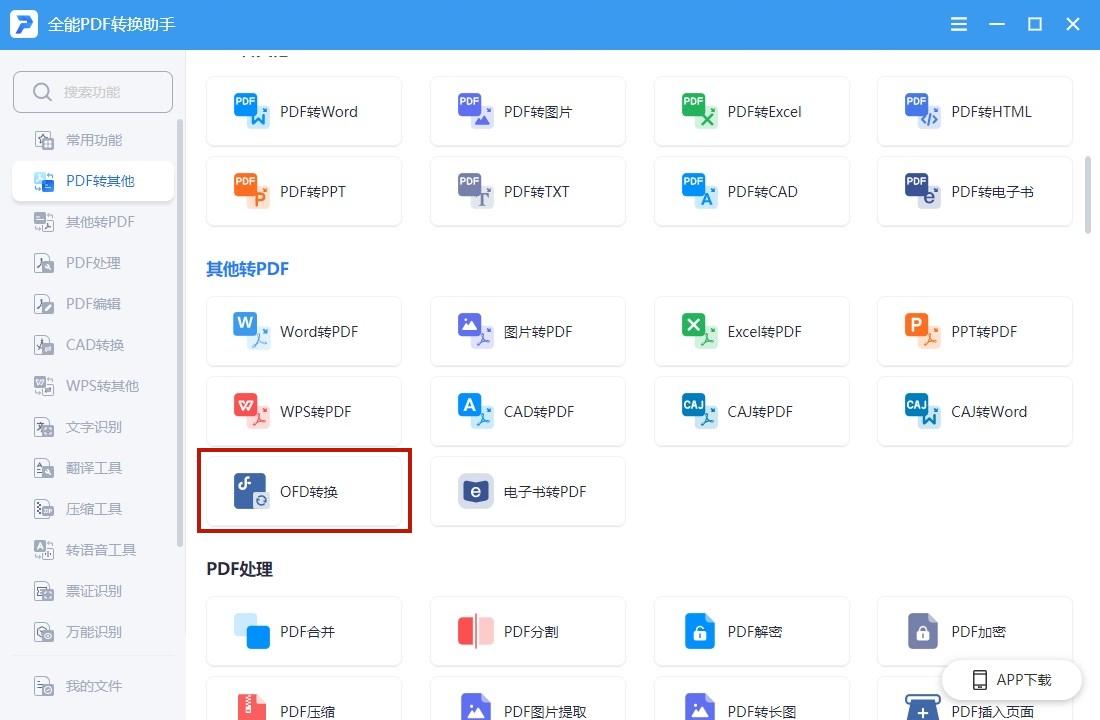1100x720 pixels.
Task: Open the hamburger menu at top right
Action: click(x=958, y=24)
